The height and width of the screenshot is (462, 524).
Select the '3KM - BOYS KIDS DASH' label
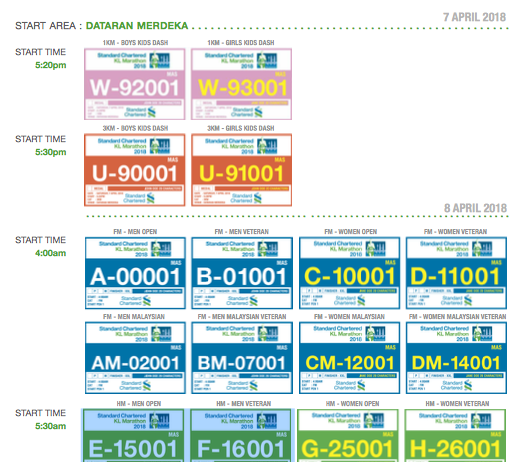(x=135, y=128)
